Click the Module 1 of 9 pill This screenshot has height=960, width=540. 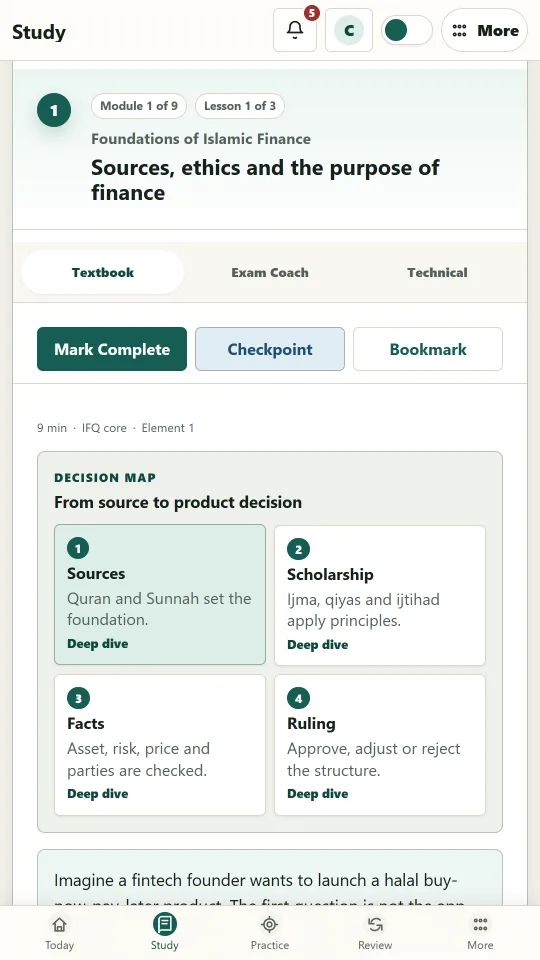pos(139,106)
